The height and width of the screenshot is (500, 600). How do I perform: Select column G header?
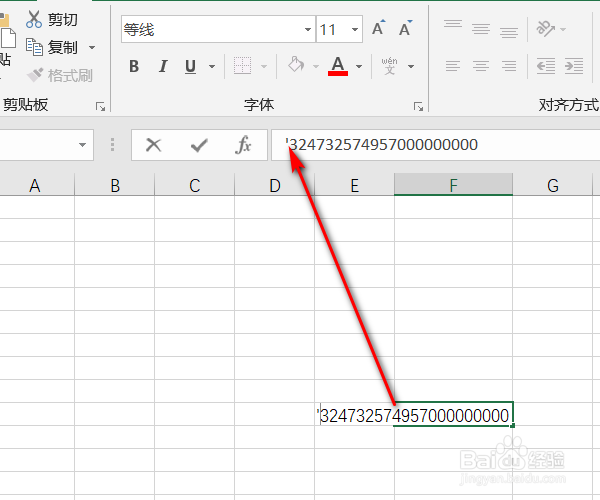(x=553, y=186)
